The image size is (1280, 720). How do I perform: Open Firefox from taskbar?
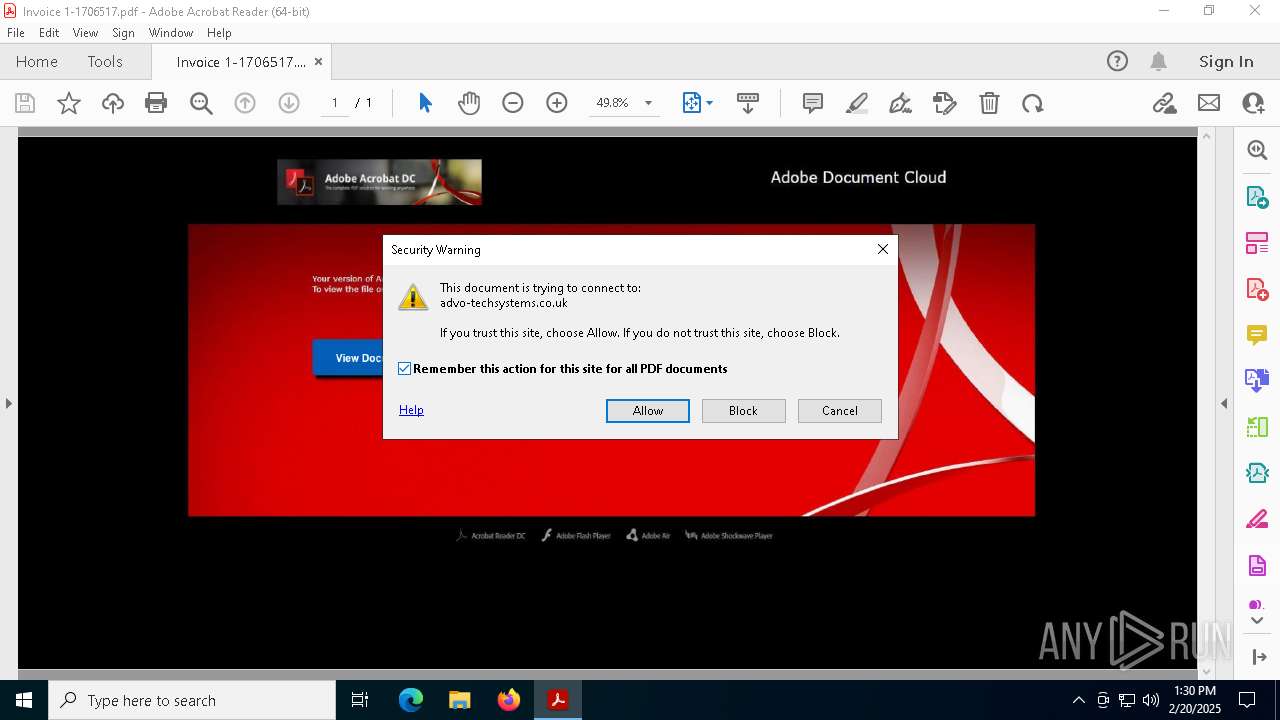(509, 700)
